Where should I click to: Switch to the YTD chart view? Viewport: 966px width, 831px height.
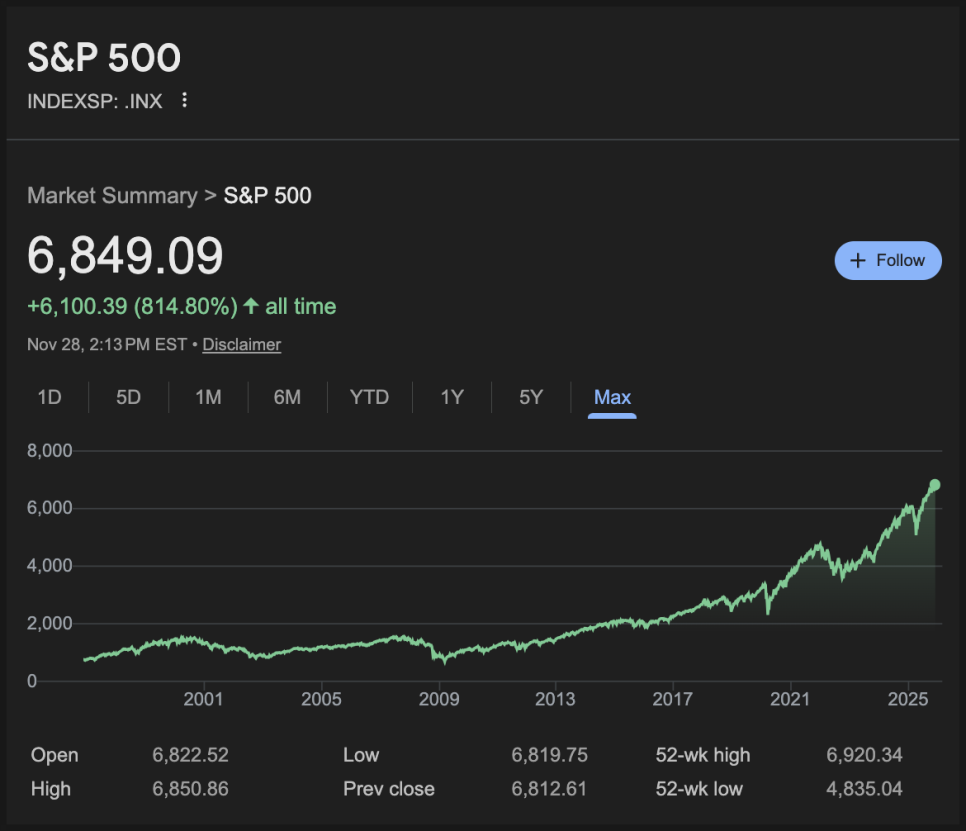[369, 397]
